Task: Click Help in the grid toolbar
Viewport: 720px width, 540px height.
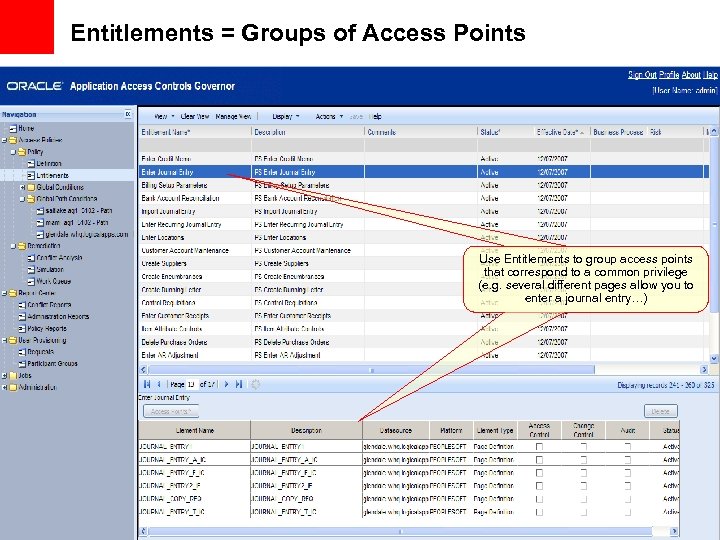Action: [375, 117]
